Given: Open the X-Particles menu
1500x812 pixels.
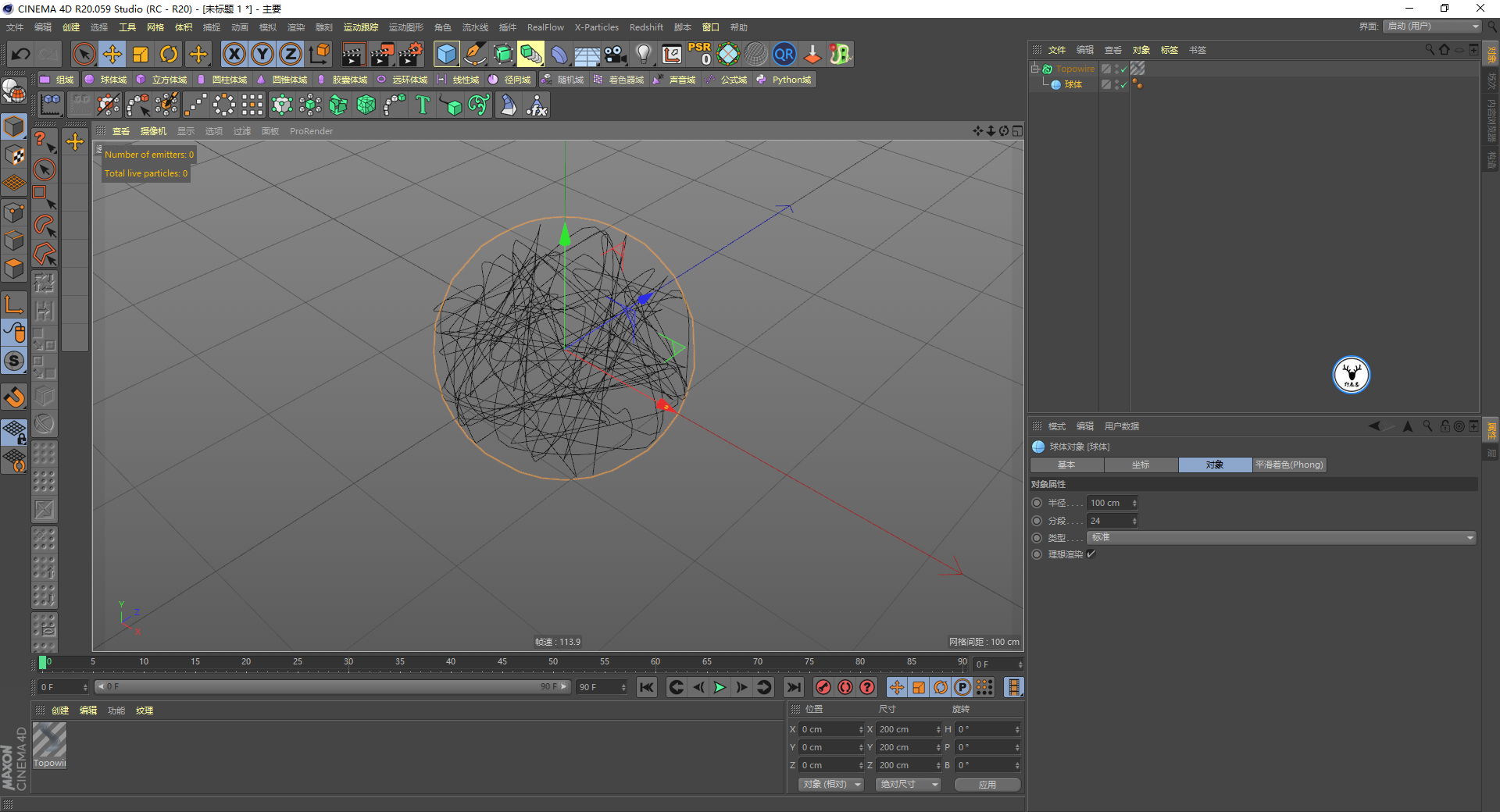Looking at the screenshot, I should point(597,27).
